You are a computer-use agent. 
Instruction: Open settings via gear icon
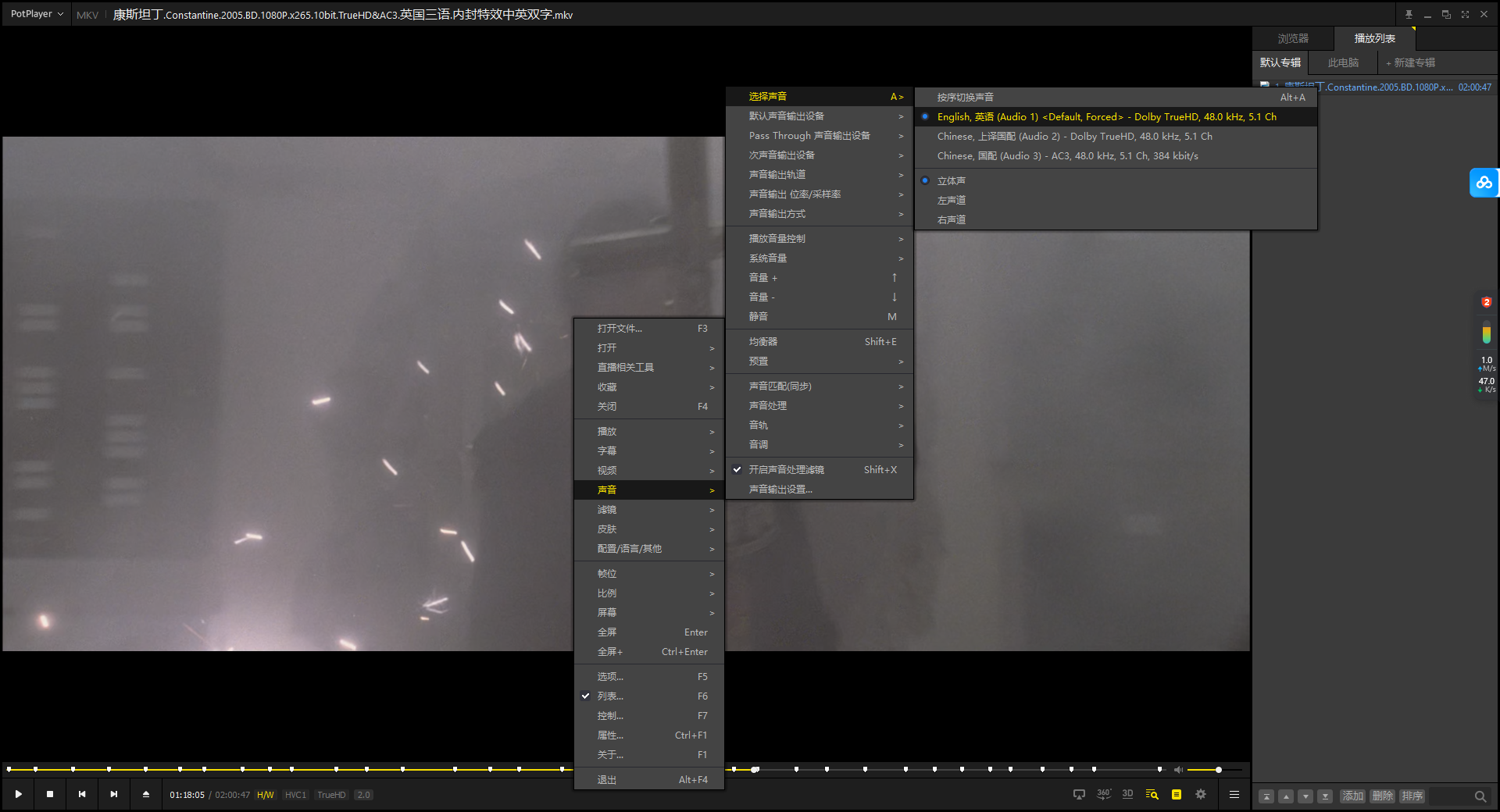pos(1201,794)
